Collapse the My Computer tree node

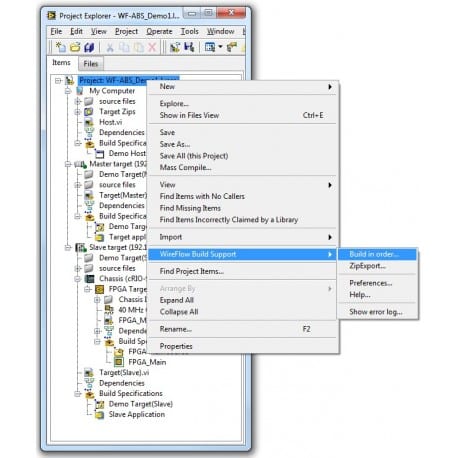[68, 91]
